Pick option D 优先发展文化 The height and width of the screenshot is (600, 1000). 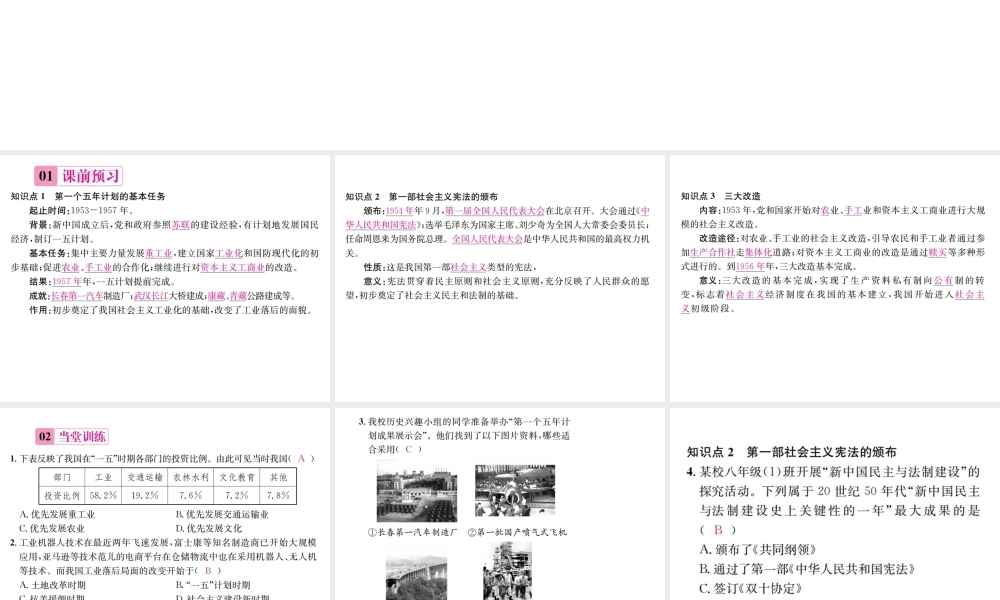tap(209, 528)
